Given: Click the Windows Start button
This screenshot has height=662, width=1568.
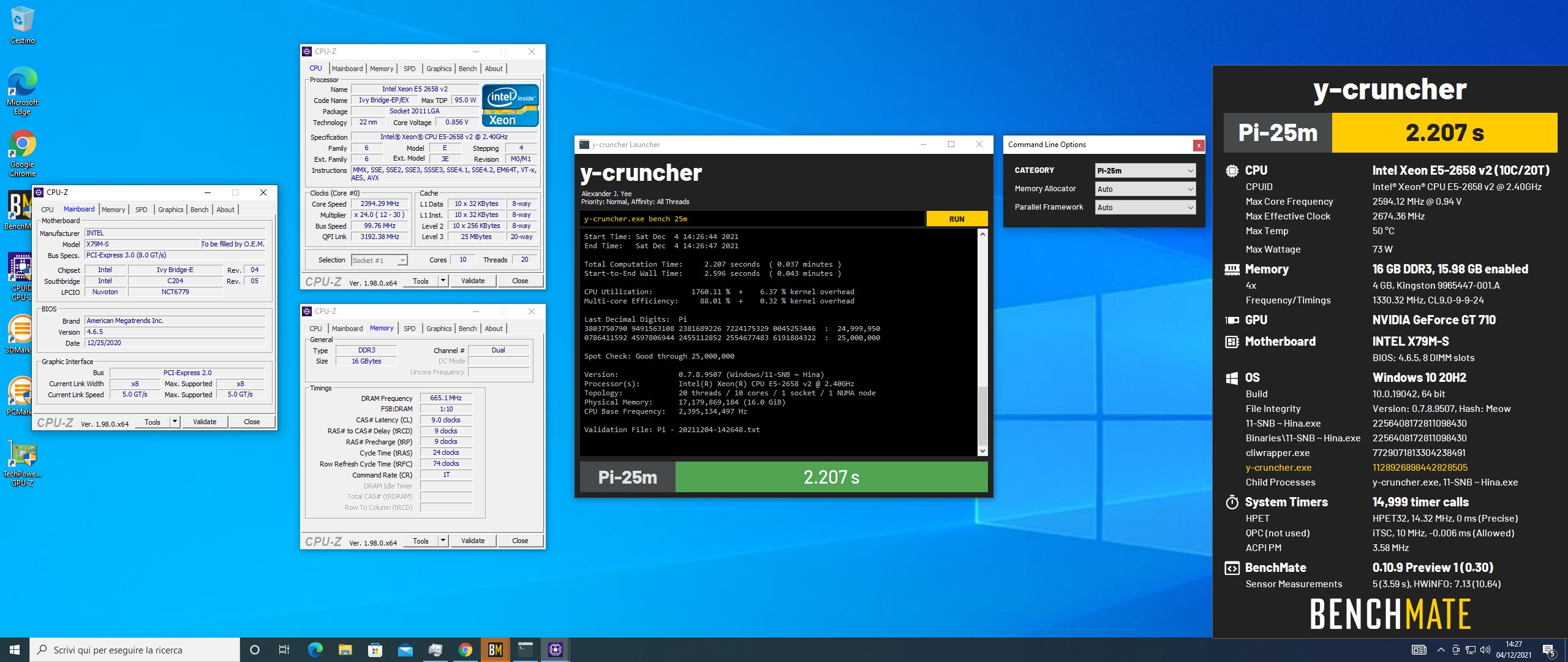Looking at the screenshot, I should point(15,650).
